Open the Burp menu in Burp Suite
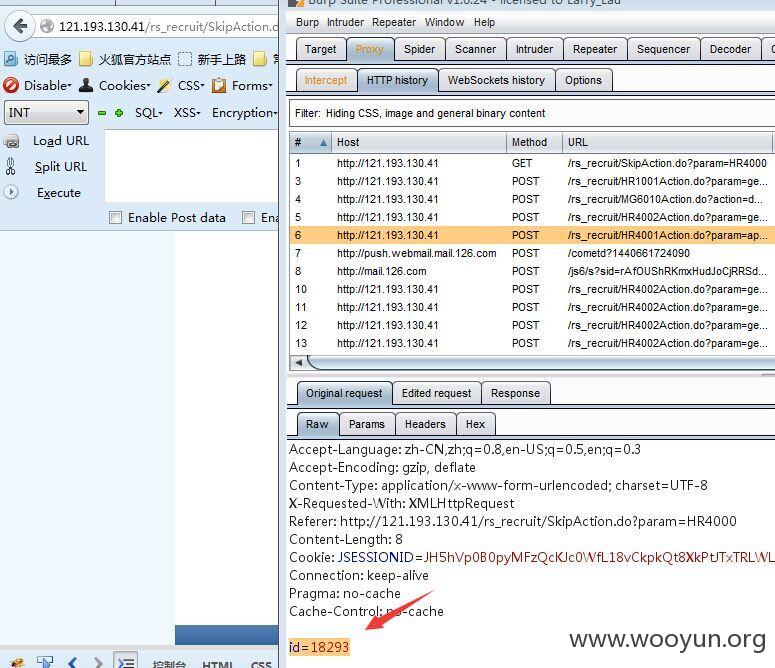The image size is (775, 668). [x=307, y=22]
